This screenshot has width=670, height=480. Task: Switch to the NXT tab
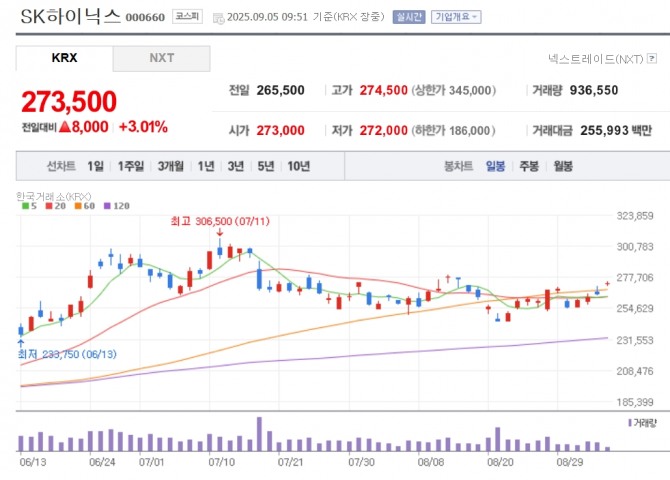coord(162,58)
